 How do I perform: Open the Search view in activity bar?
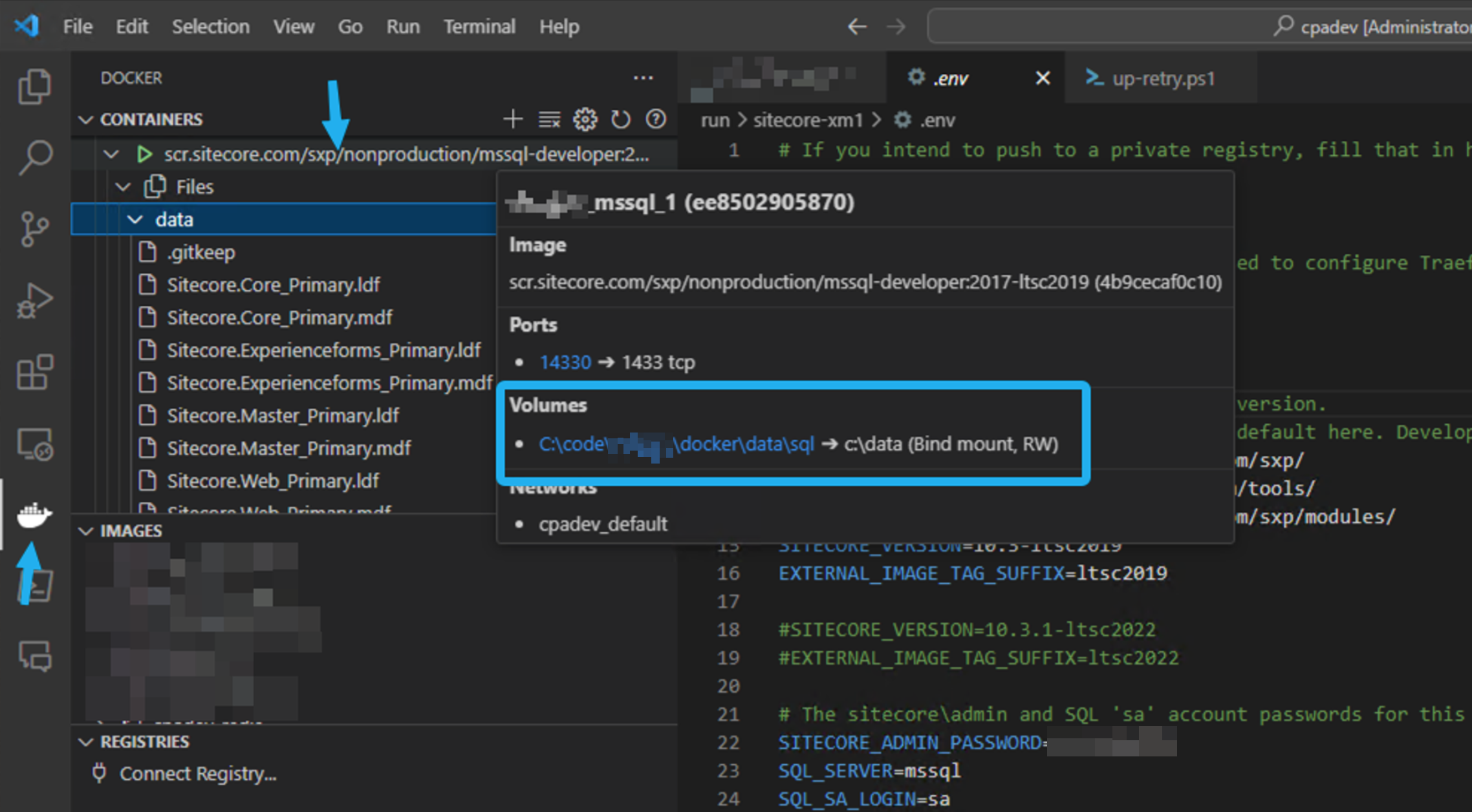pyautogui.click(x=34, y=157)
